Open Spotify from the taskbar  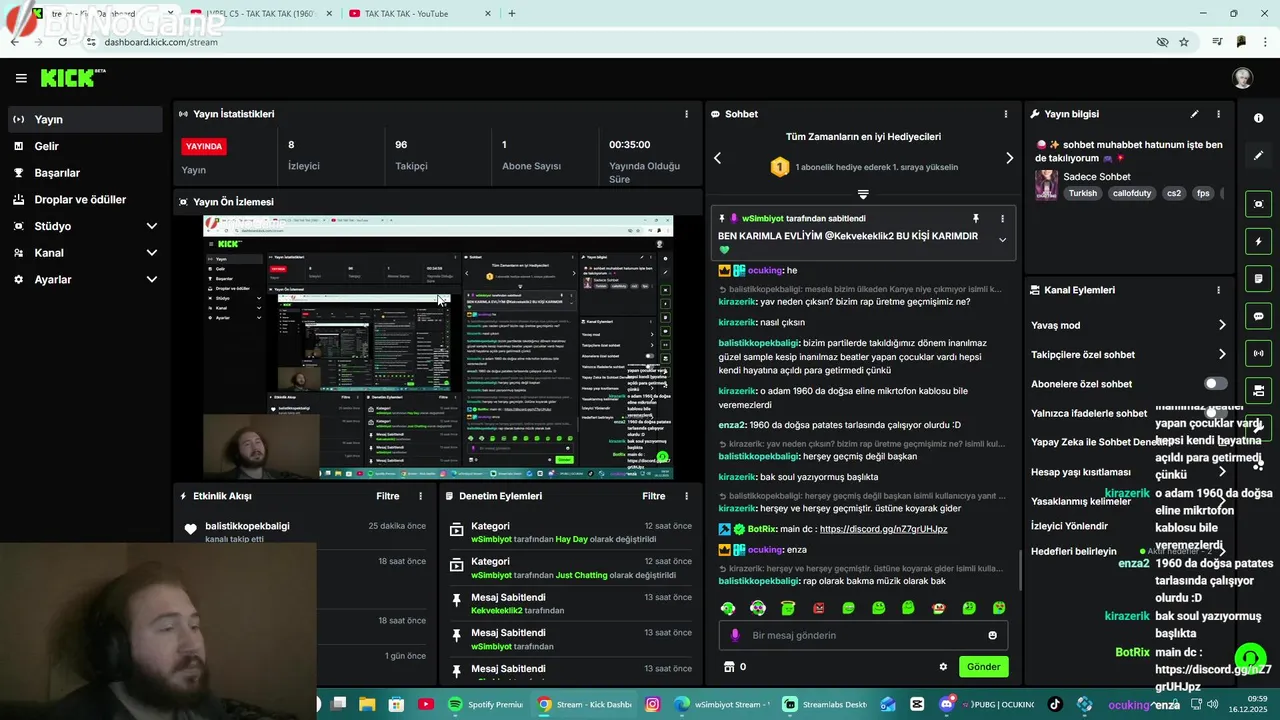pyautogui.click(x=487, y=704)
